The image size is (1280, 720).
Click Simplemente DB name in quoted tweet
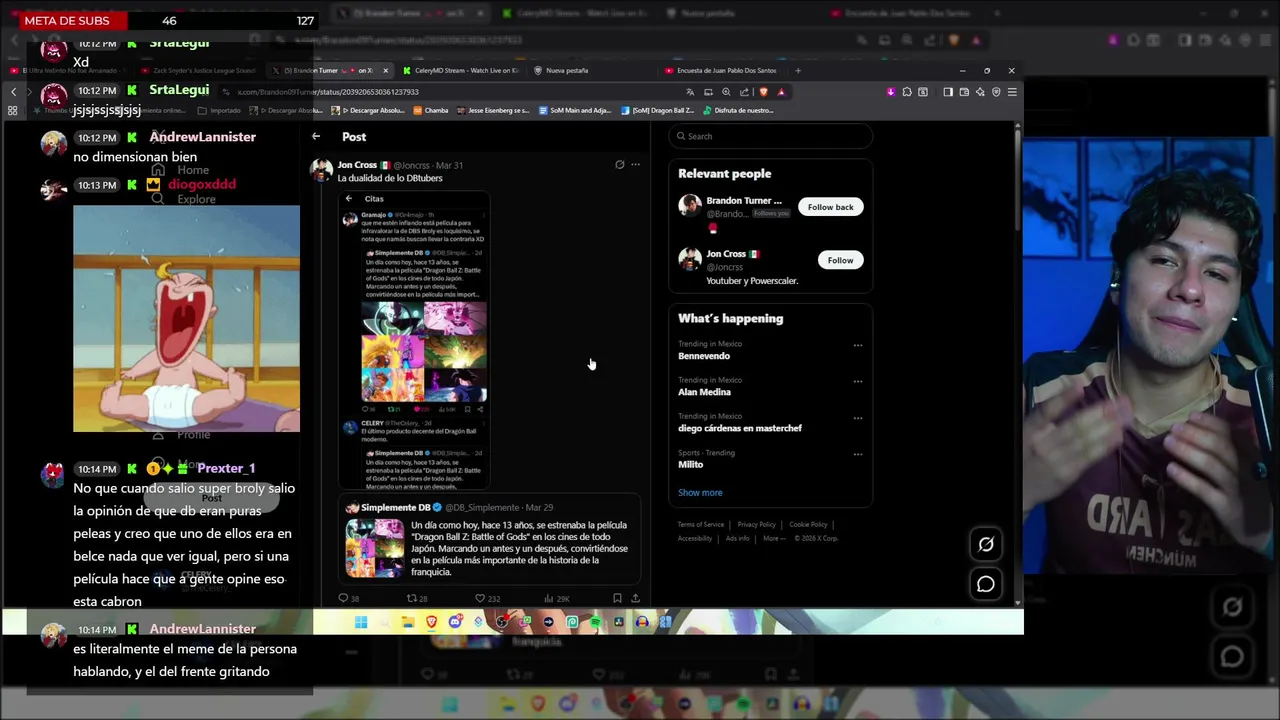point(395,507)
